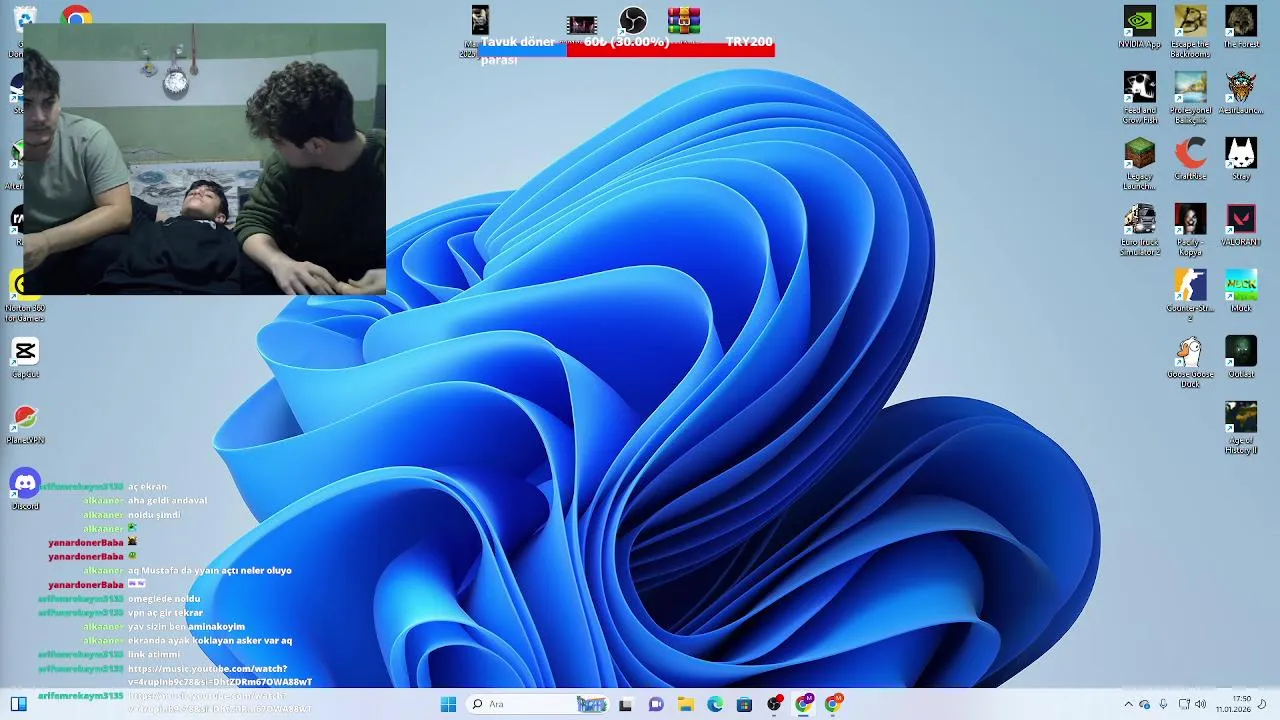Viewport: 1280px width, 720px height.
Task: Open File Explorer from taskbar
Action: 685,704
